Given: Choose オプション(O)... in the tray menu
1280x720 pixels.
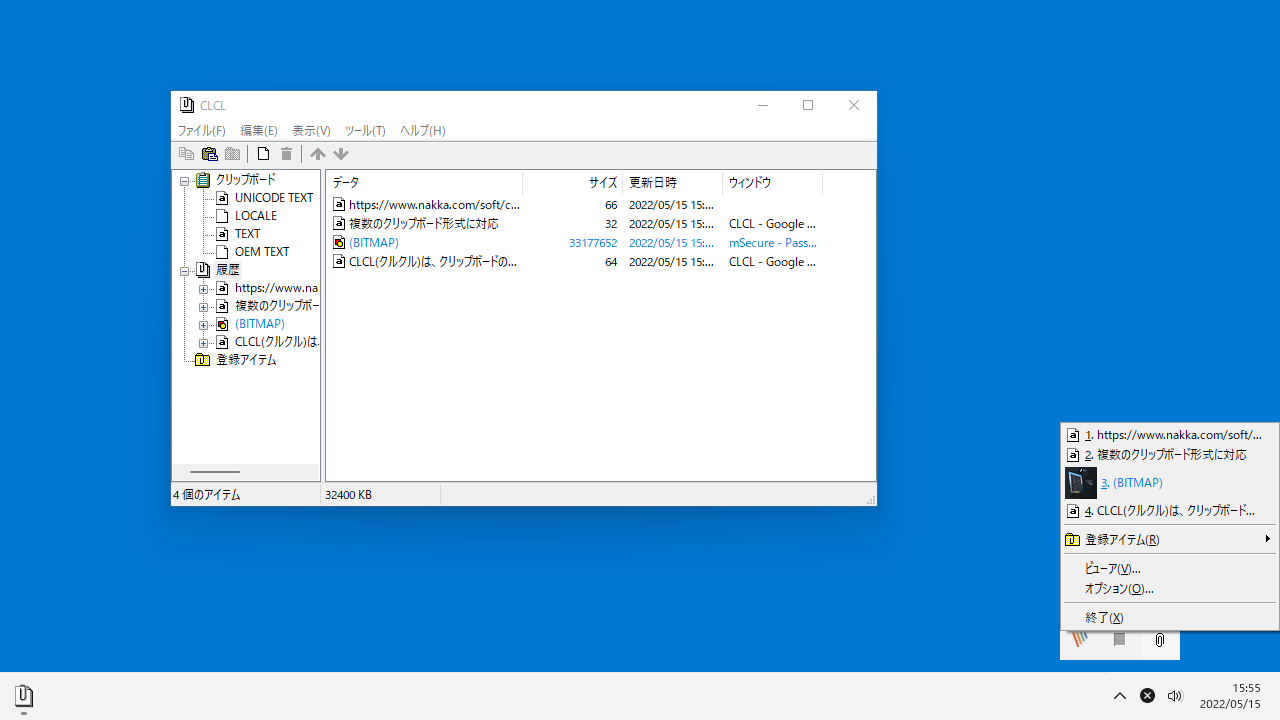Looking at the screenshot, I should [x=1170, y=589].
